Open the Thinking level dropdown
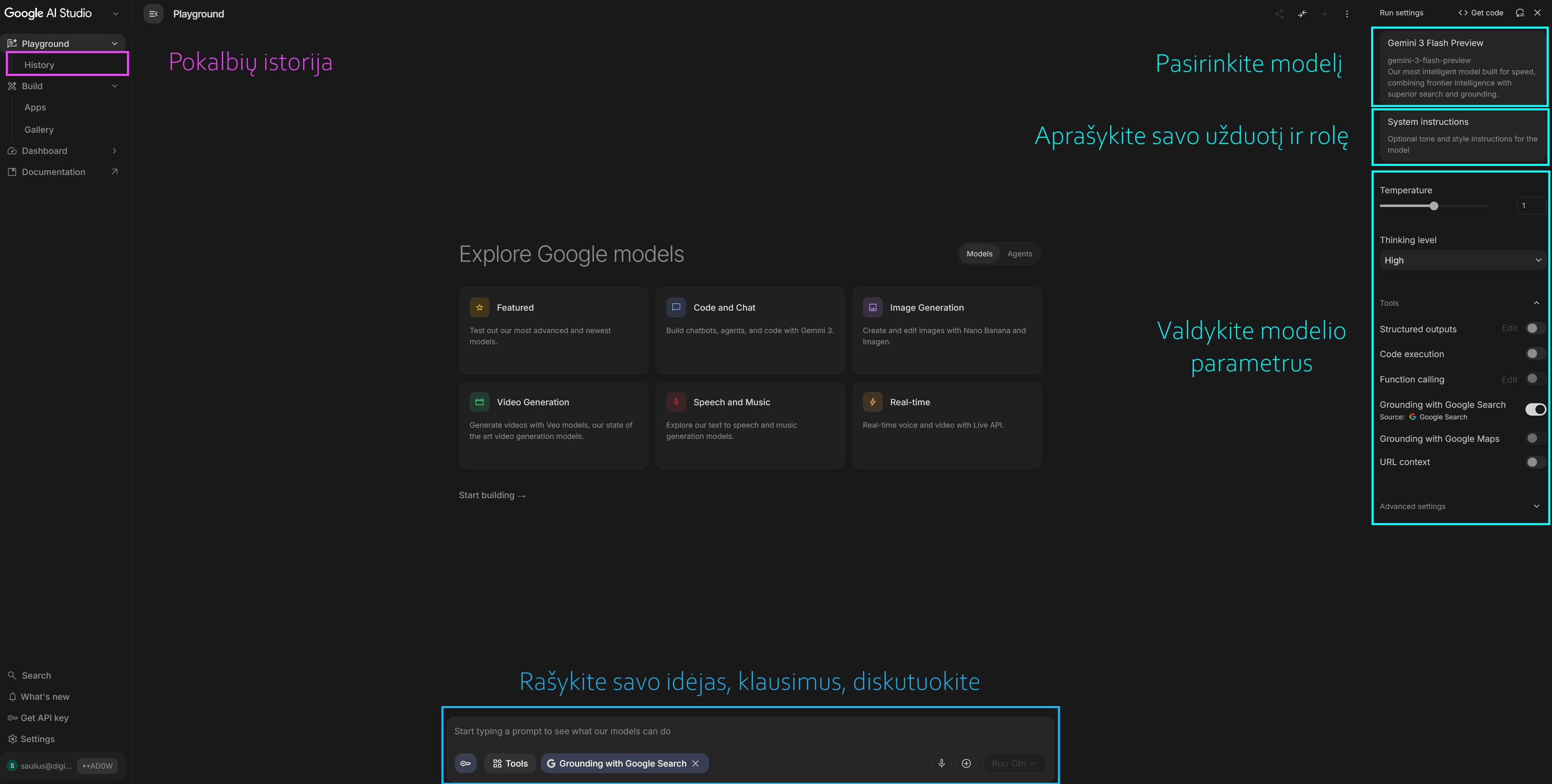This screenshot has width=1552, height=784. coord(1462,261)
